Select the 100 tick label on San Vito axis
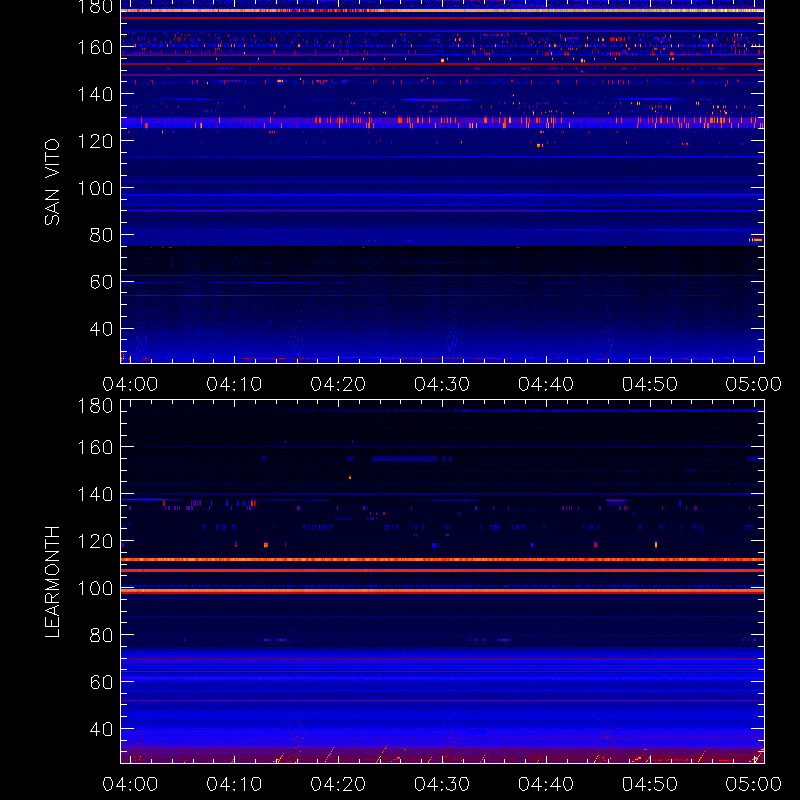This screenshot has width=800, height=800. (95, 188)
